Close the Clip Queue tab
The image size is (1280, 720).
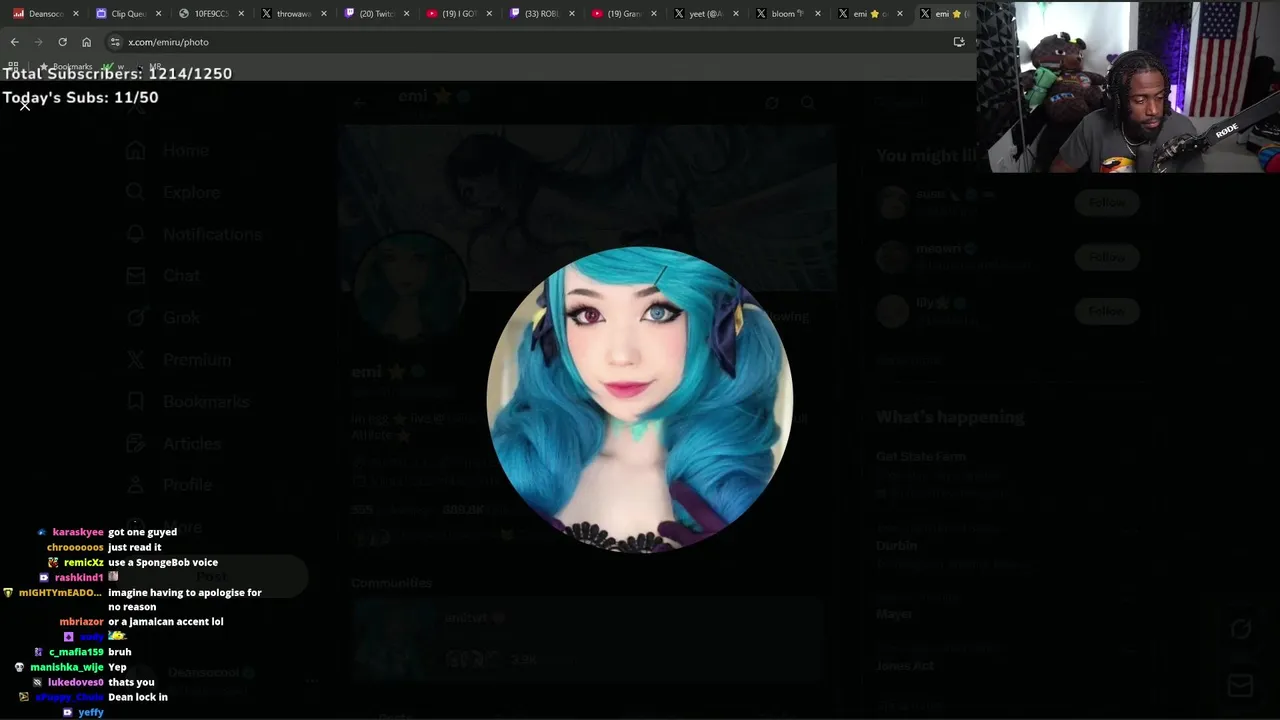[159, 14]
